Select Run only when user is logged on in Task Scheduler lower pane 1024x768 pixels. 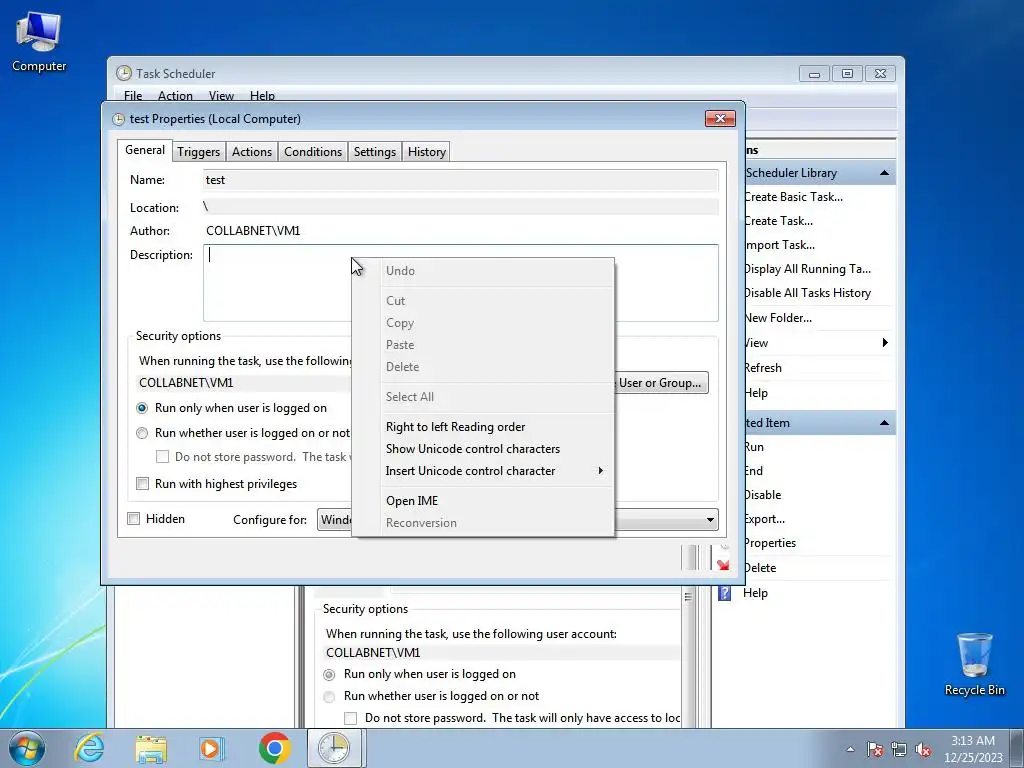coord(330,675)
